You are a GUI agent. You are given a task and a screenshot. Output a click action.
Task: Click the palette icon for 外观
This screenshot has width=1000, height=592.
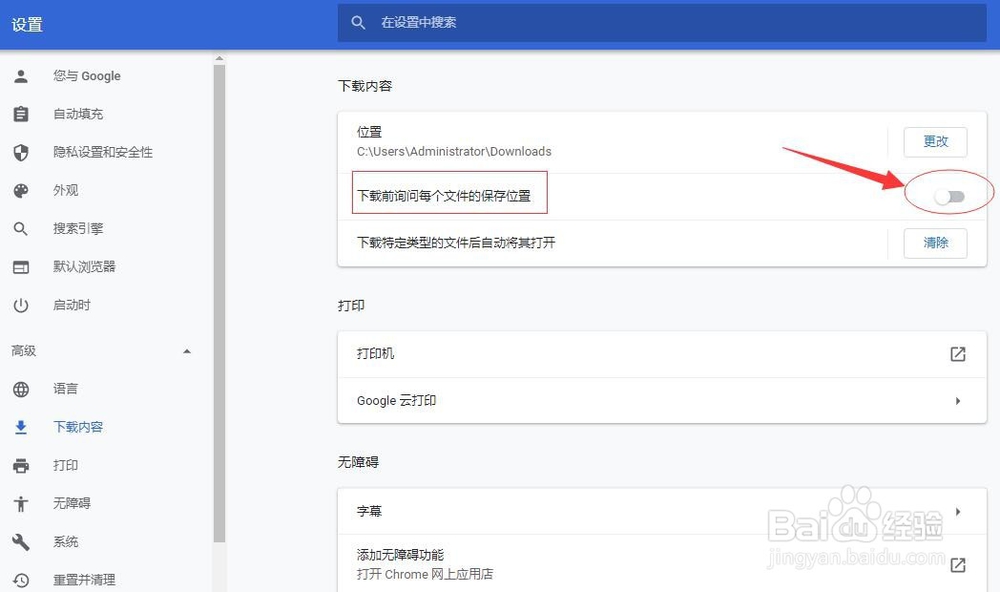pos(21,191)
